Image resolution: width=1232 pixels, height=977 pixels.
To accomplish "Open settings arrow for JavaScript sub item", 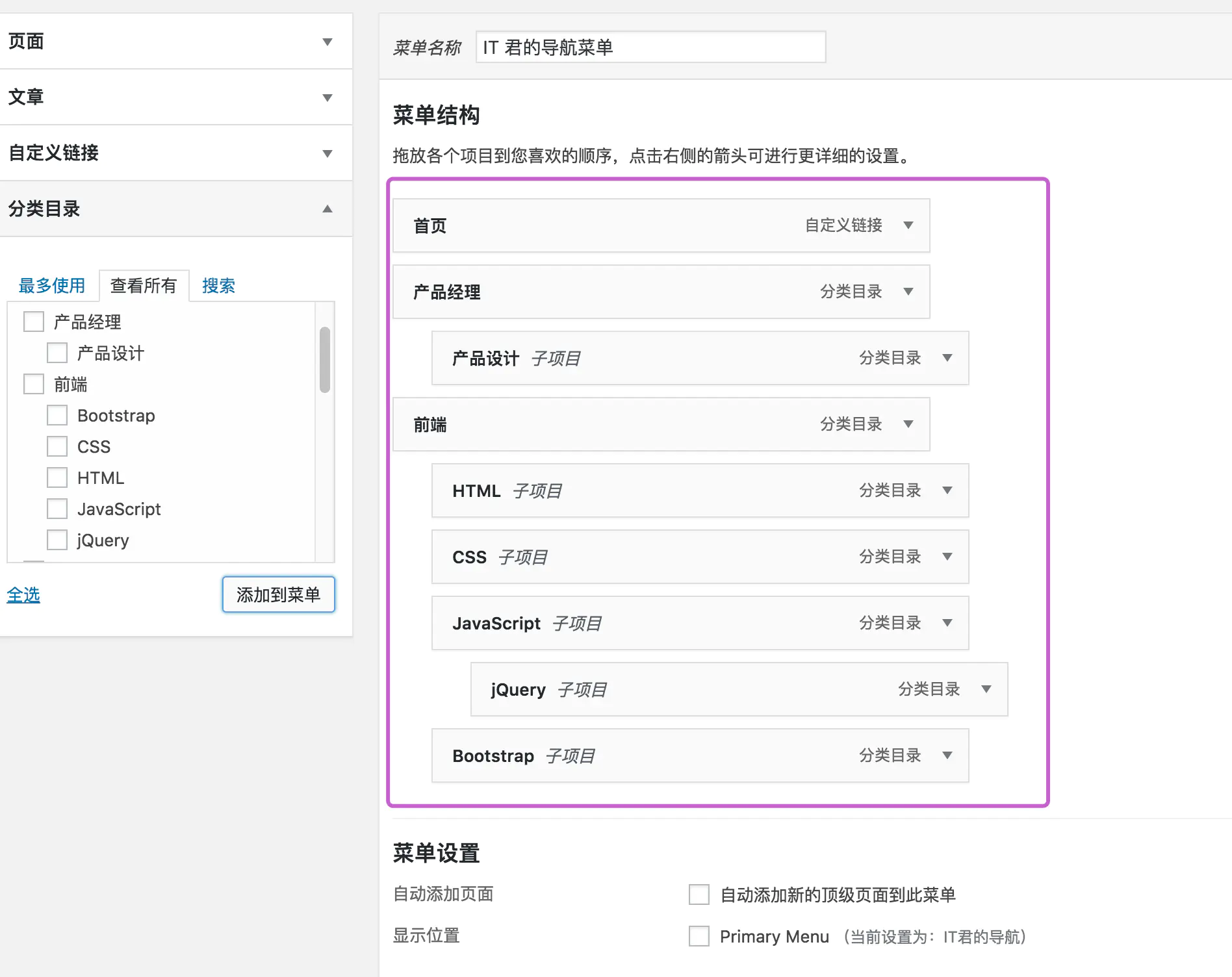I will point(947,623).
